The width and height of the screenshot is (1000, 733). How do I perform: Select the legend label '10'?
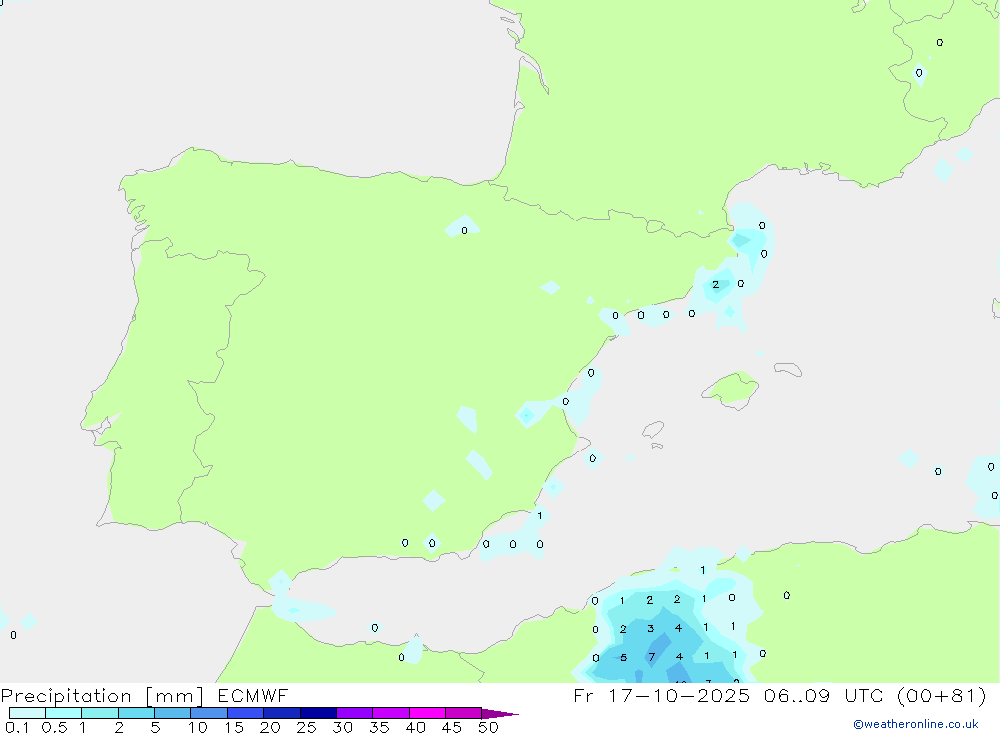click(198, 727)
